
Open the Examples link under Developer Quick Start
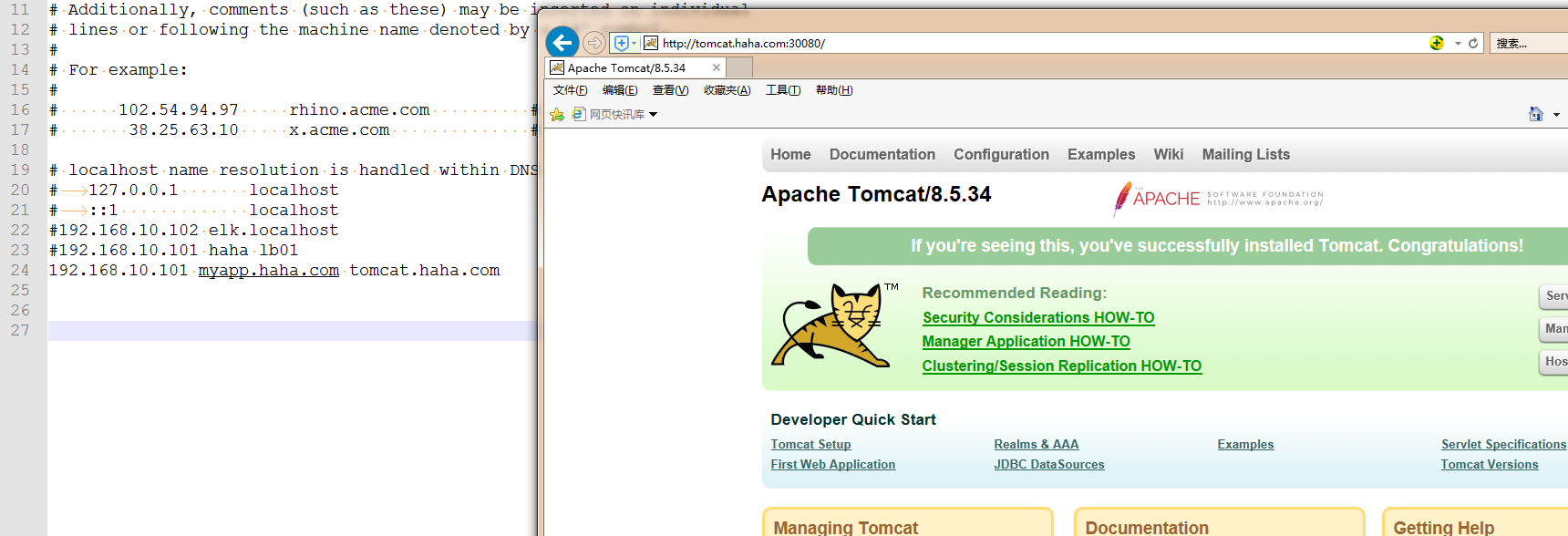coord(1245,444)
